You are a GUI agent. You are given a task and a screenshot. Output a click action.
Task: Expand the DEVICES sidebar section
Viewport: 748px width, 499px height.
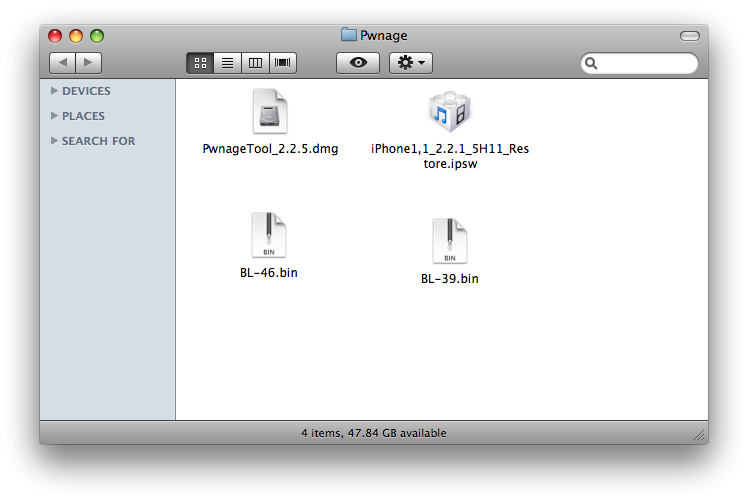55,91
